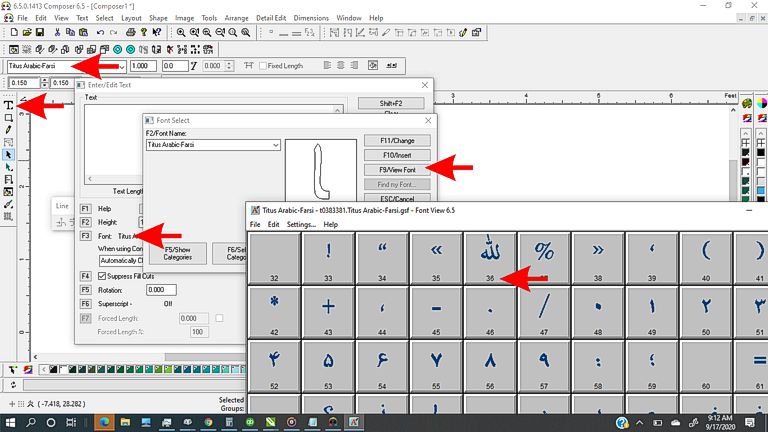This screenshot has height=432, width=768.
Task: Click right text justification icon
Action: click(x=354, y=65)
